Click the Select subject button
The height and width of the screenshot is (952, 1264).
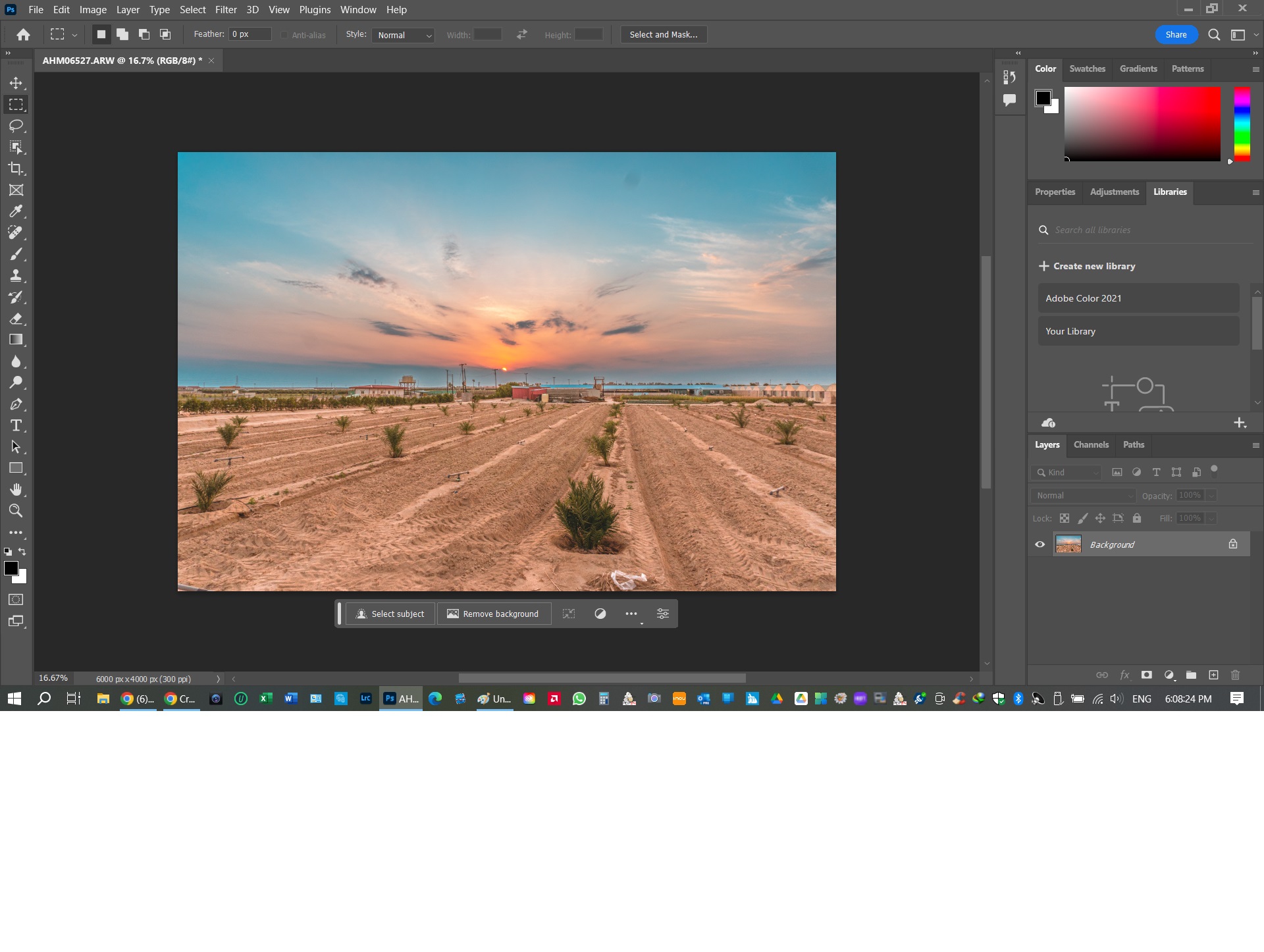tap(390, 614)
